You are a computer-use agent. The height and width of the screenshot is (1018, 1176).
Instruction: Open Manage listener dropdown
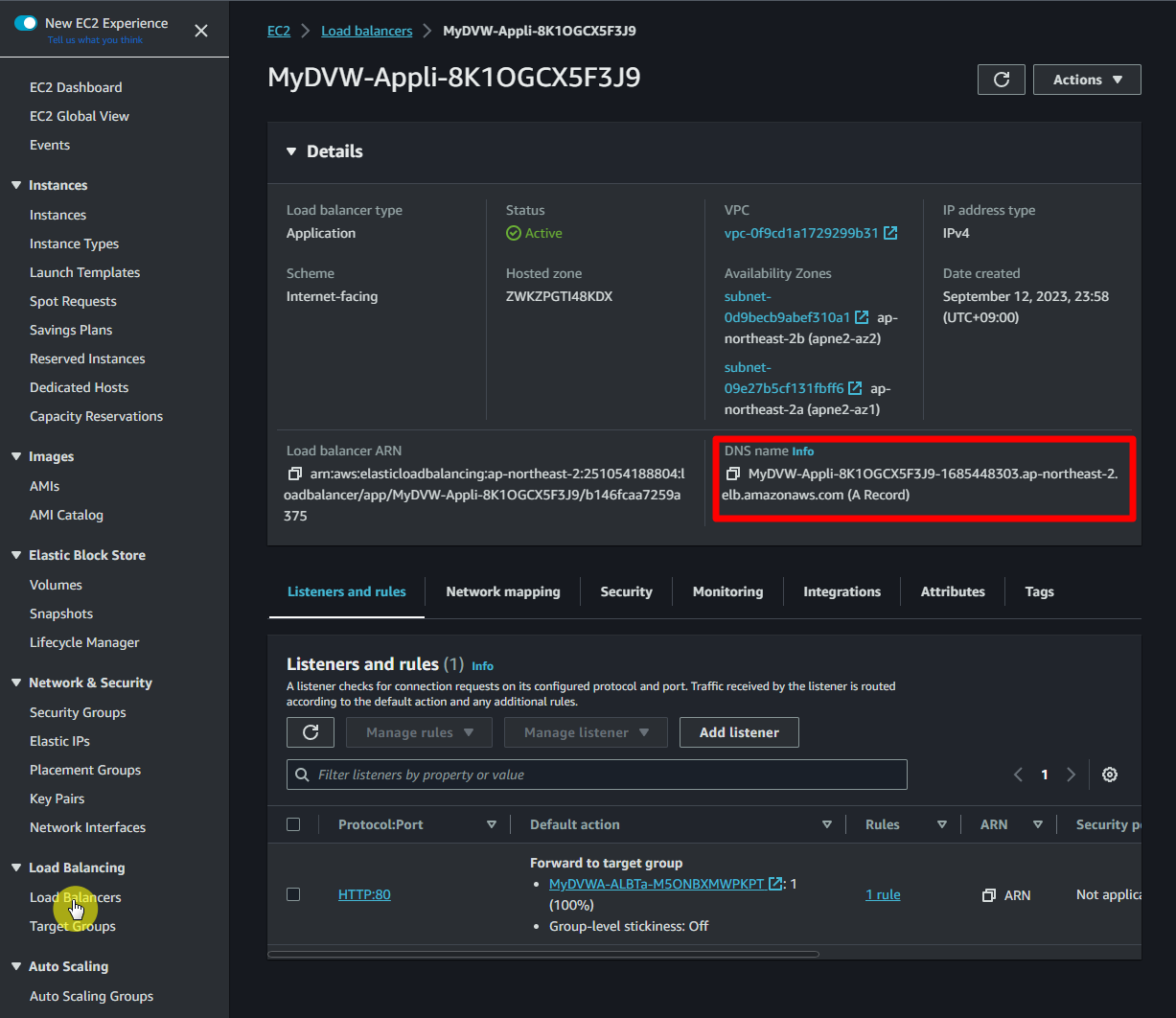(x=587, y=732)
